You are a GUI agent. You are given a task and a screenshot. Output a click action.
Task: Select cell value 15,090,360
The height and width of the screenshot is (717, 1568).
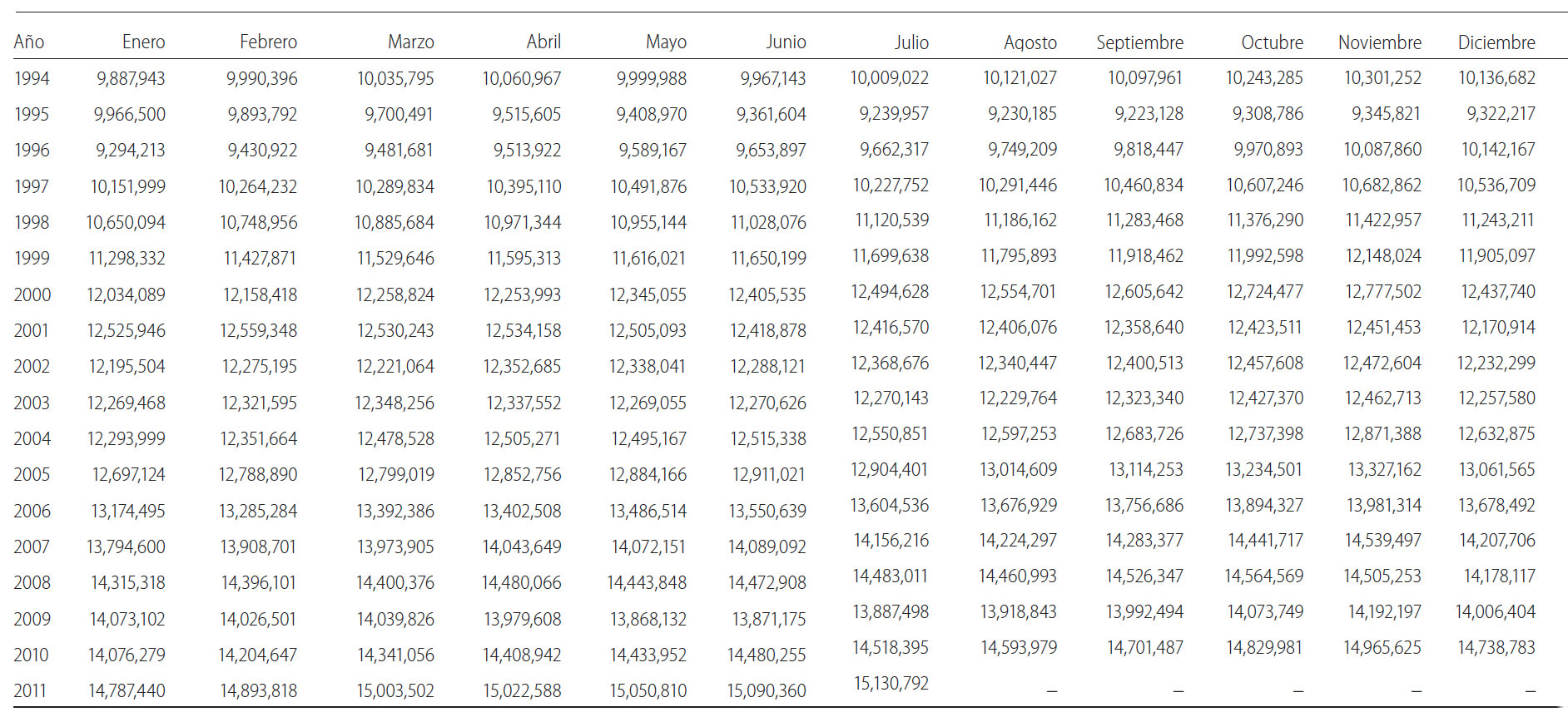click(767, 690)
